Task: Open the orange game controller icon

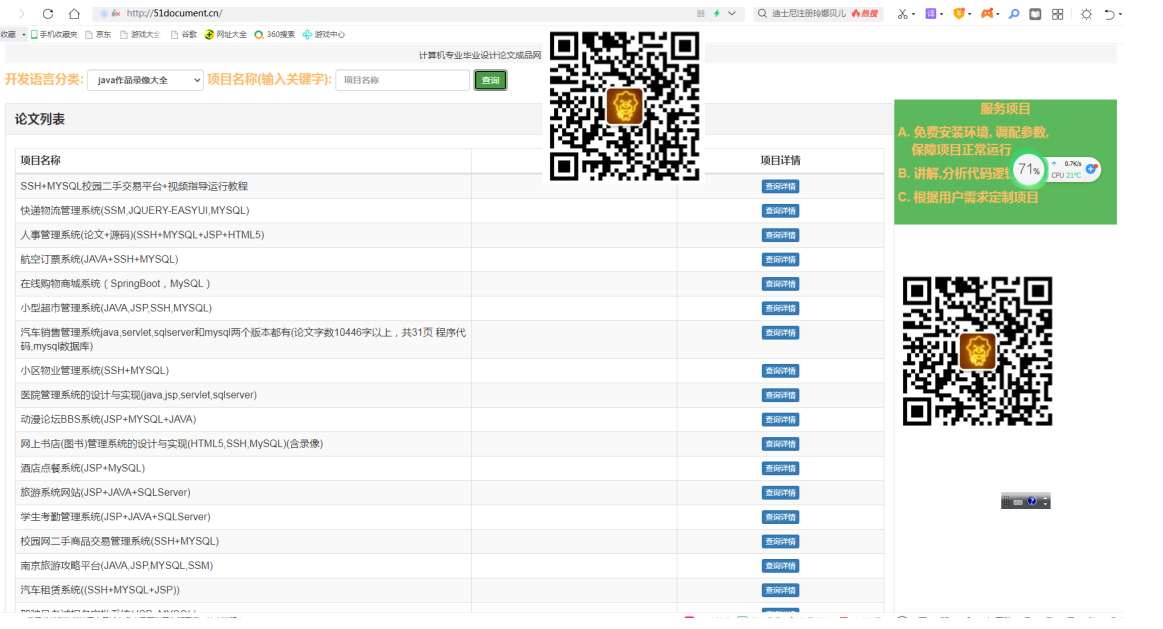Action: (987, 13)
